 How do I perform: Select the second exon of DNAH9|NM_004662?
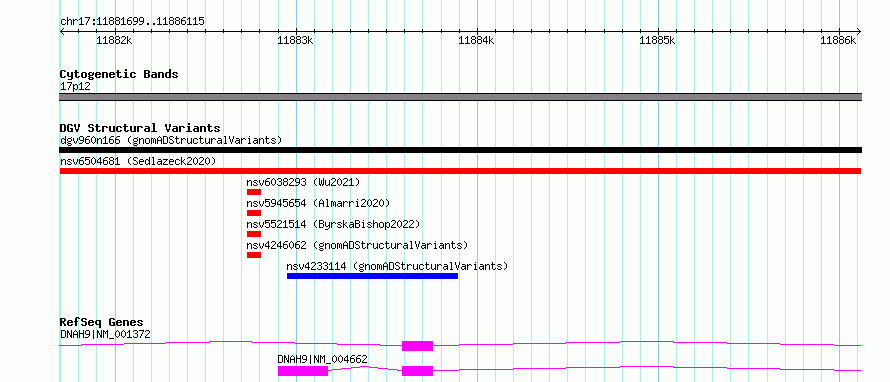click(417, 371)
